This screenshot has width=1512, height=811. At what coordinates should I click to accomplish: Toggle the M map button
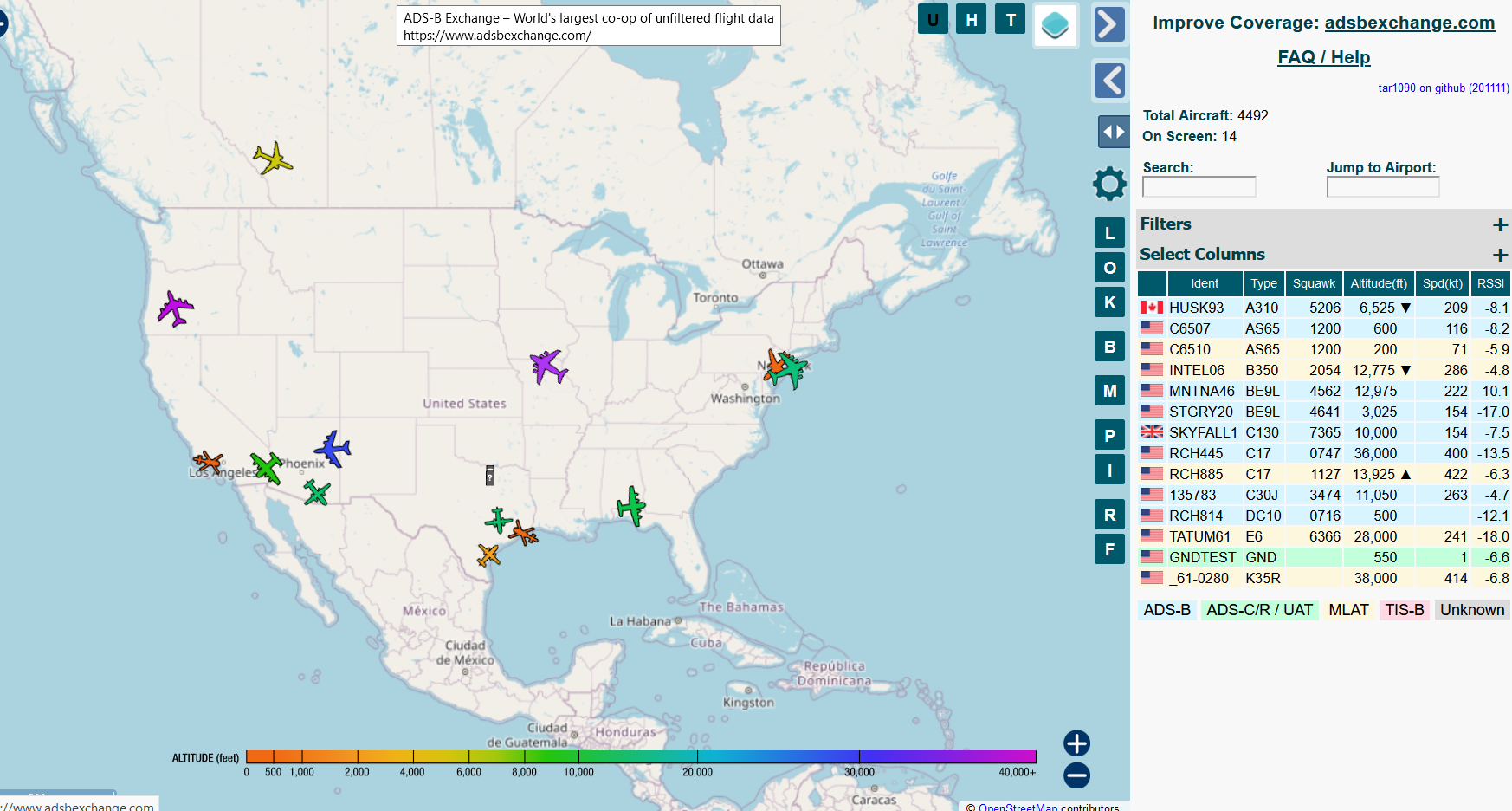tap(1110, 391)
